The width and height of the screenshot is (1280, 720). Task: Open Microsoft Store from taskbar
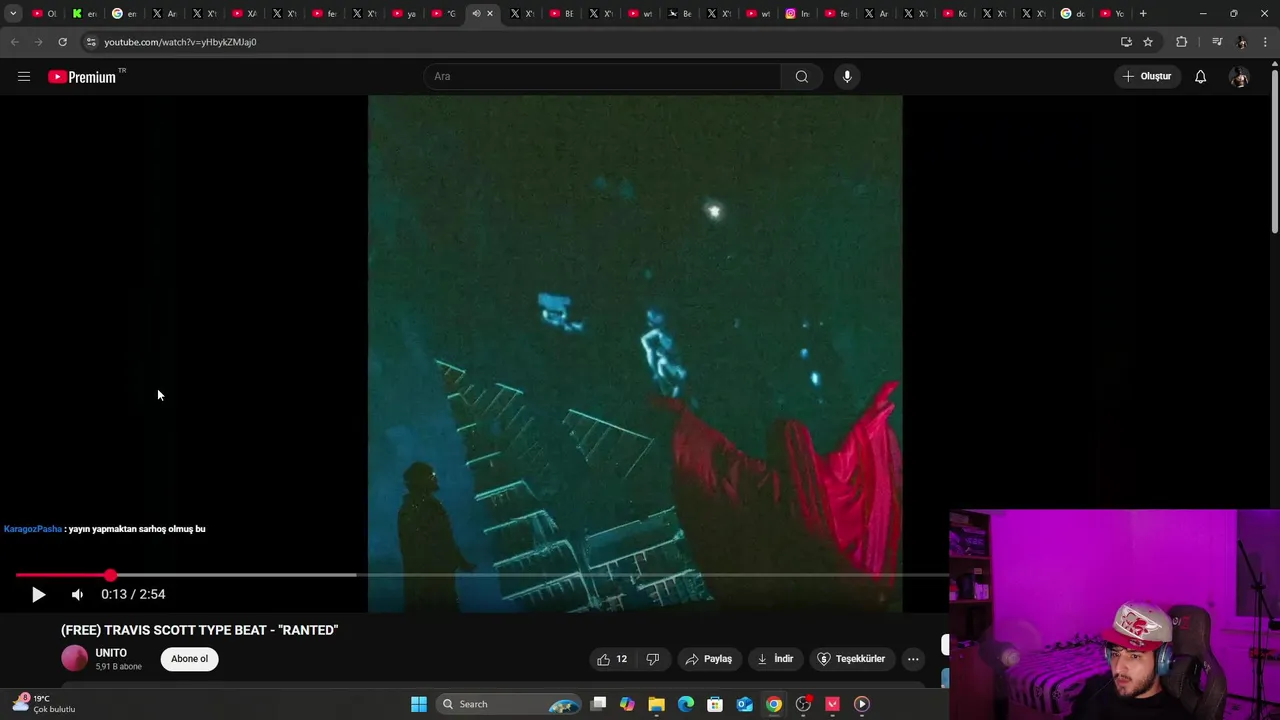(x=715, y=704)
